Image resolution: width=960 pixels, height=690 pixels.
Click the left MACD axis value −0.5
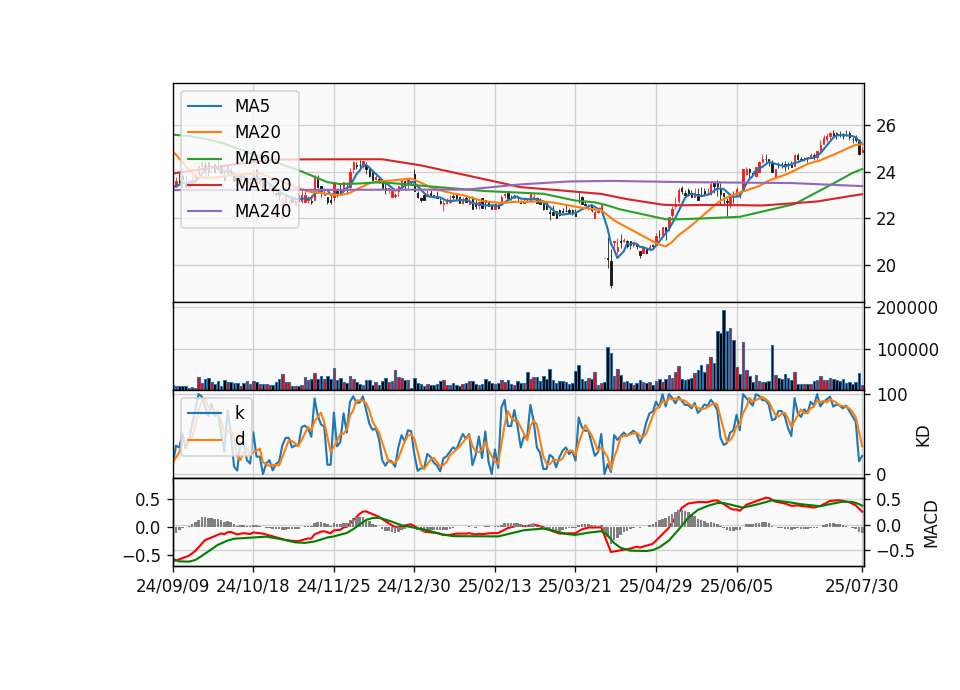point(141,556)
